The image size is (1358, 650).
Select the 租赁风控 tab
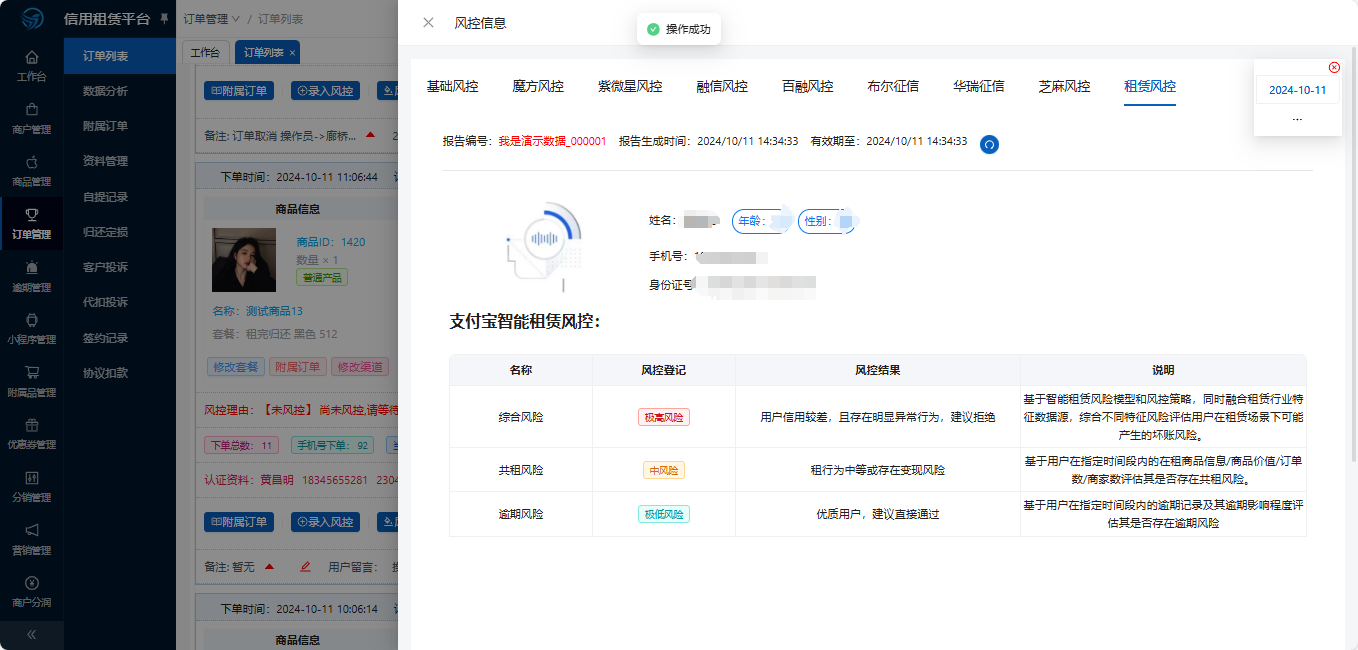(x=1150, y=87)
